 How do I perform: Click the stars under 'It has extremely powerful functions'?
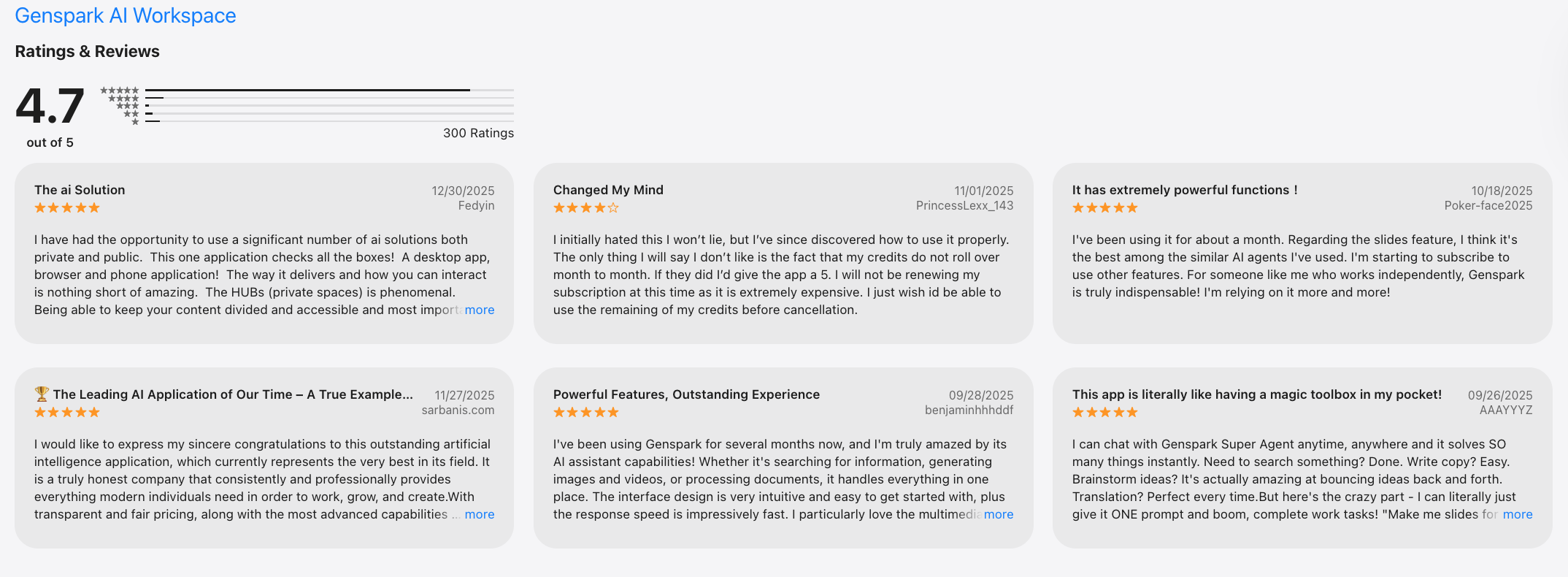point(1104,208)
